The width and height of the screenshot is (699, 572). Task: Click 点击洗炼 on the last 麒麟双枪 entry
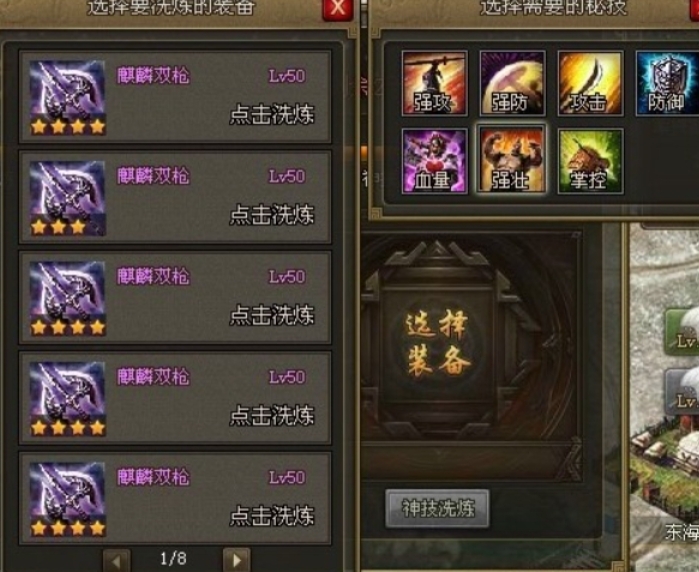[x=272, y=516]
